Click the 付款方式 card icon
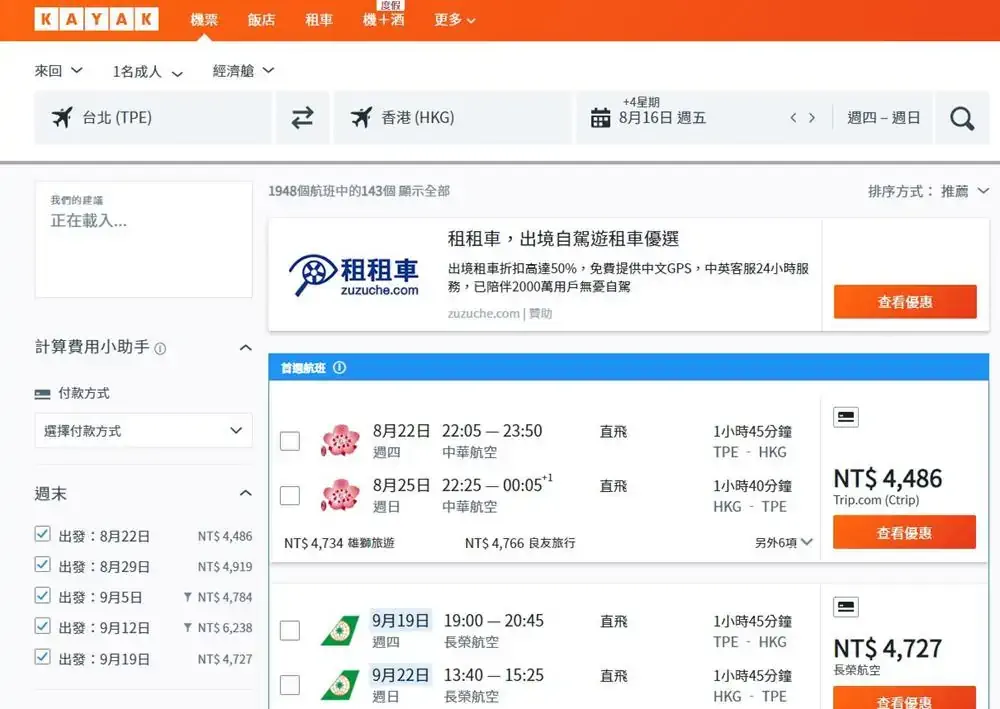This screenshot has width=1000, height=709. point(42,394)
